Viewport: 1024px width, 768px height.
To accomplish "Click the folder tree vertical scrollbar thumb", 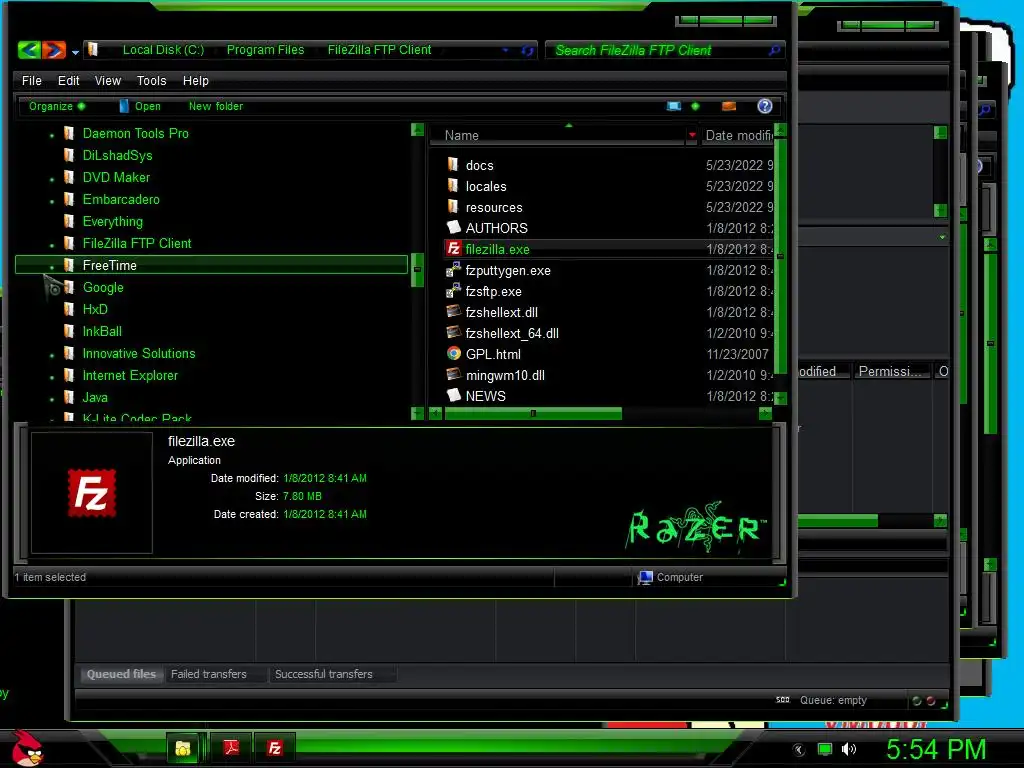I will pyautogui.click(x=417, y=269).
